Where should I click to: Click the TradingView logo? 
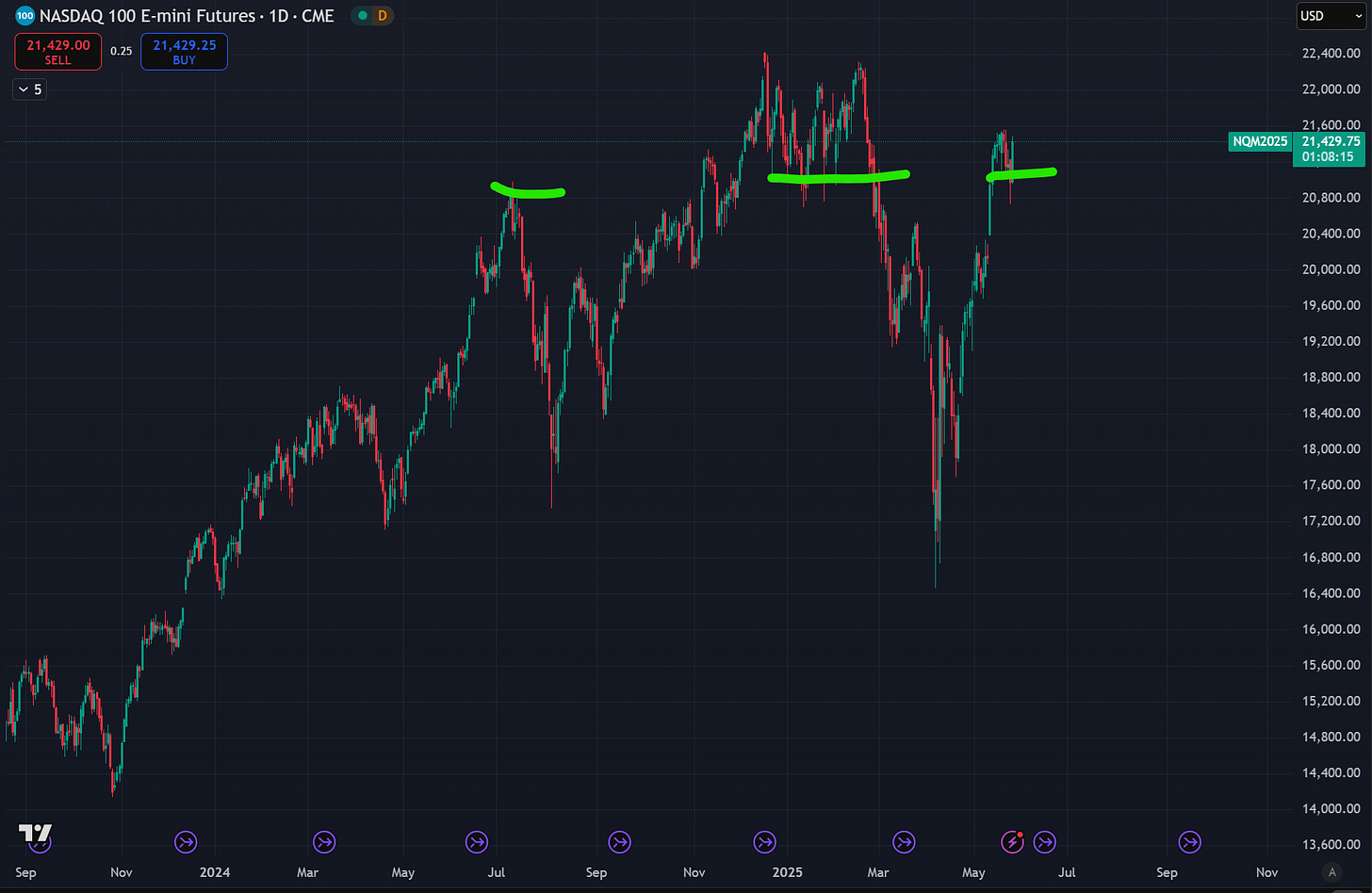click(x=36, y=833)
